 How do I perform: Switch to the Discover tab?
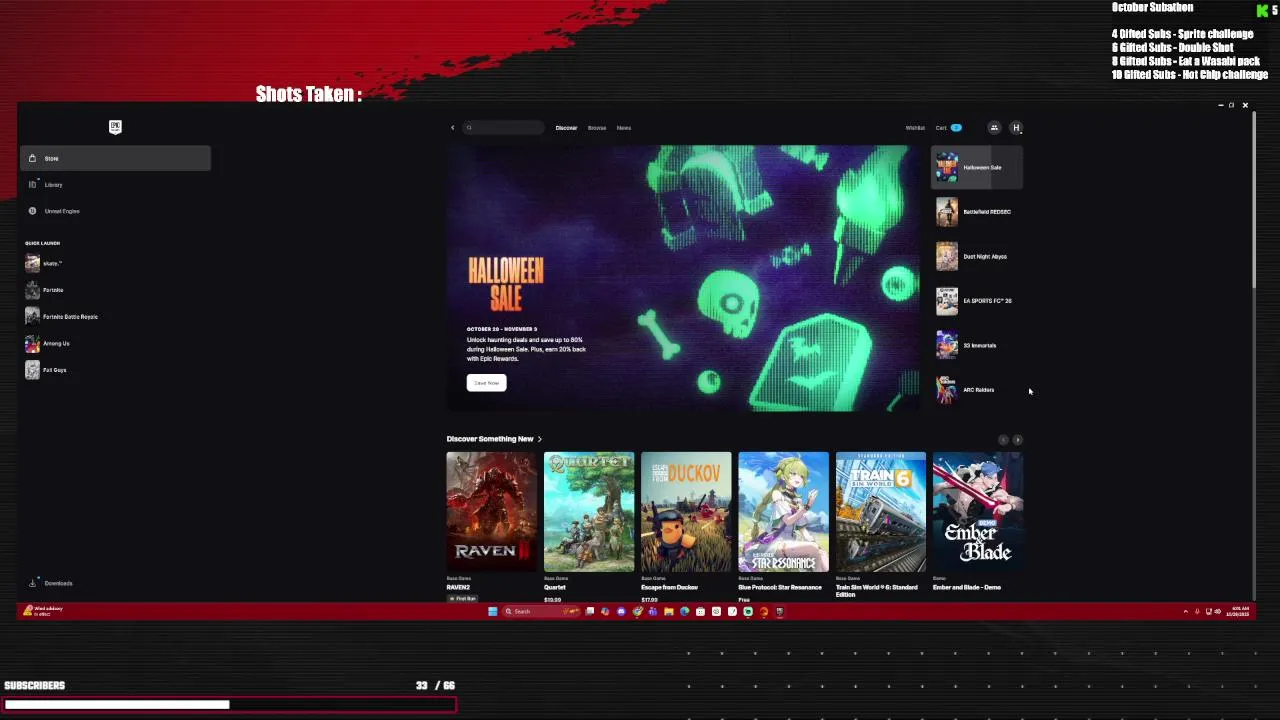click(x=566, y=128)
